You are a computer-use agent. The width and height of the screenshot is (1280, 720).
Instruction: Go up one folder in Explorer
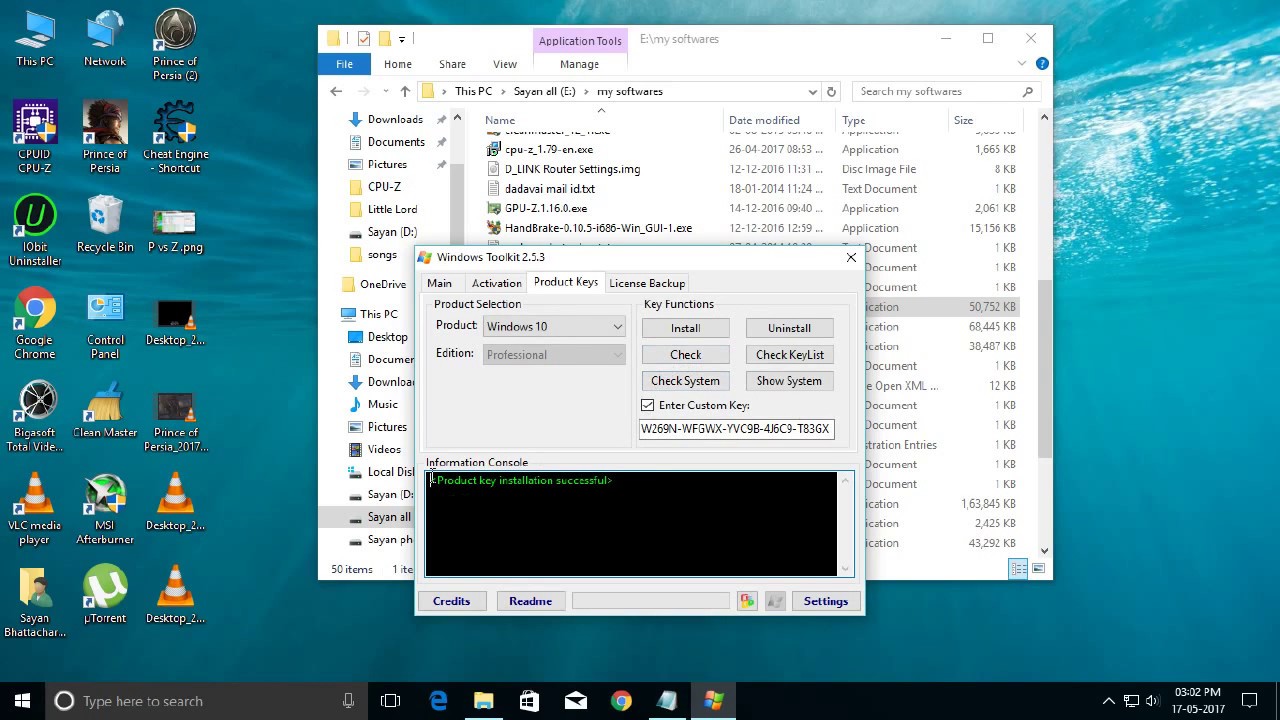coord(405,91)
